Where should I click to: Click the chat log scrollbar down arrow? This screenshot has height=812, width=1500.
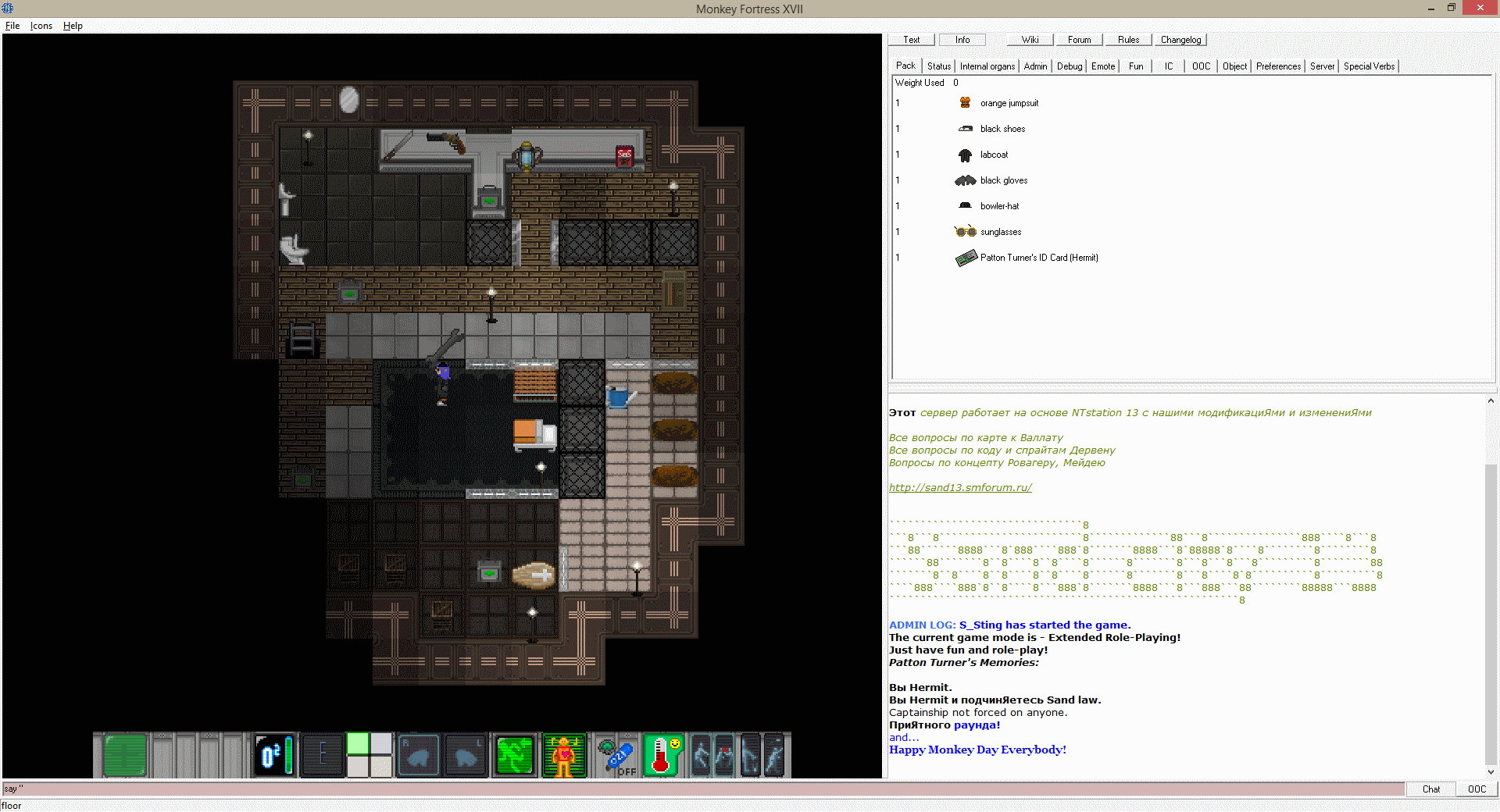click(x=1491, y=772)
